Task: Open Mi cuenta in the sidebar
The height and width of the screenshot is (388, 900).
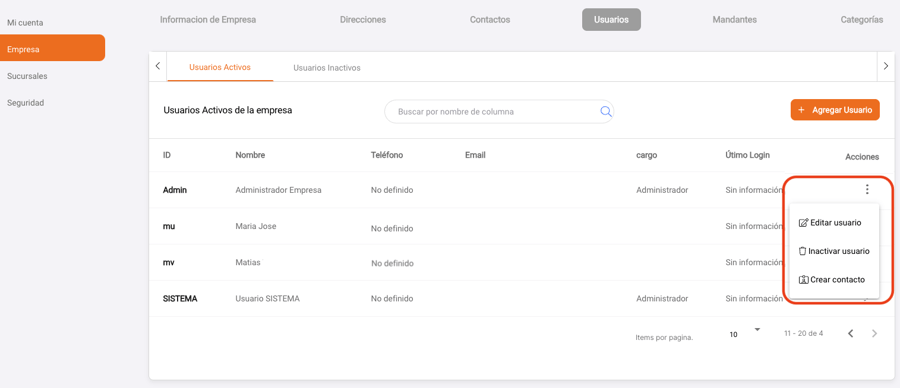Action: (x=25, y=22)
